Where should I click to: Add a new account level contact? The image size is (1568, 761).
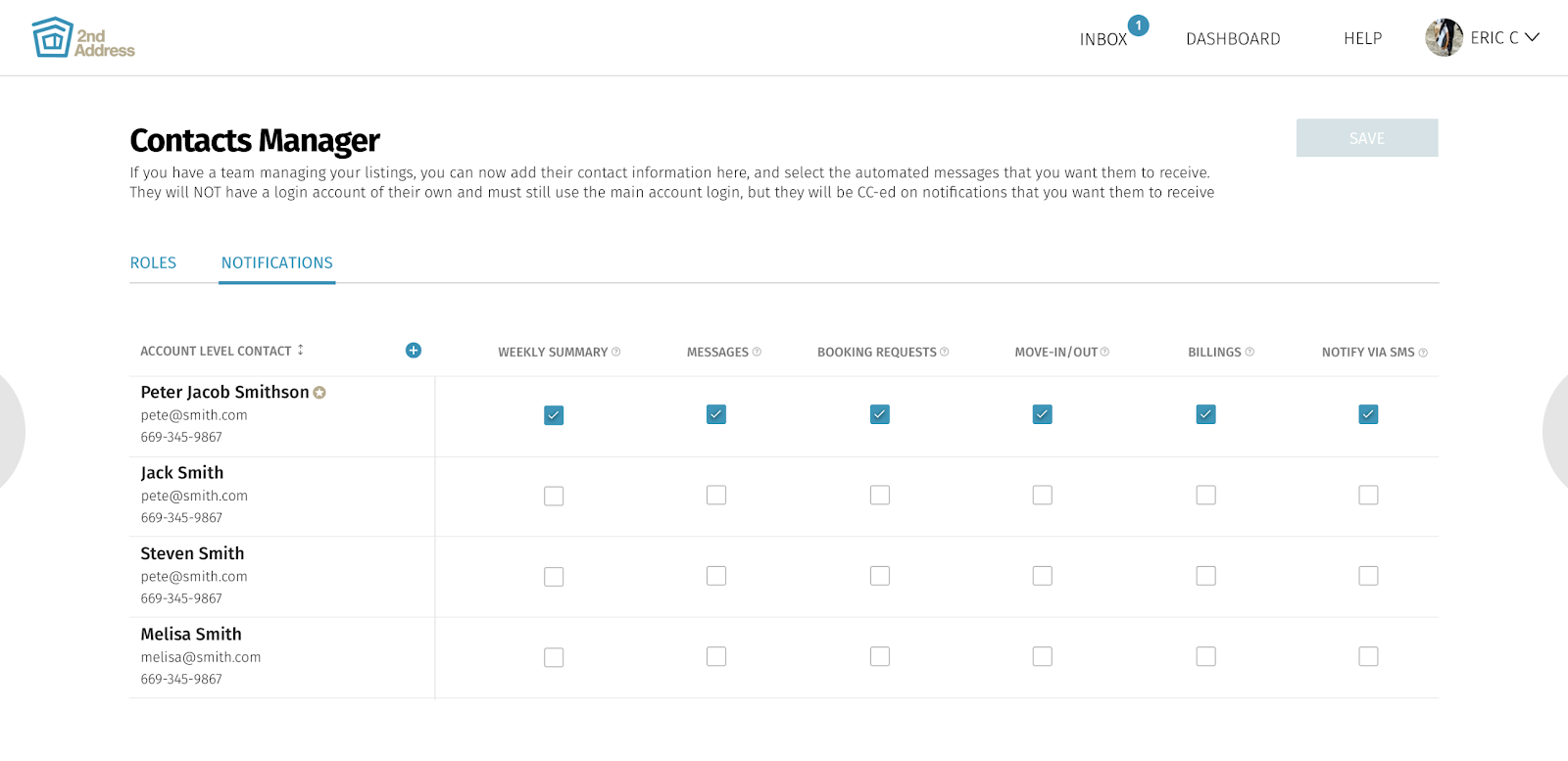(414, 351)
